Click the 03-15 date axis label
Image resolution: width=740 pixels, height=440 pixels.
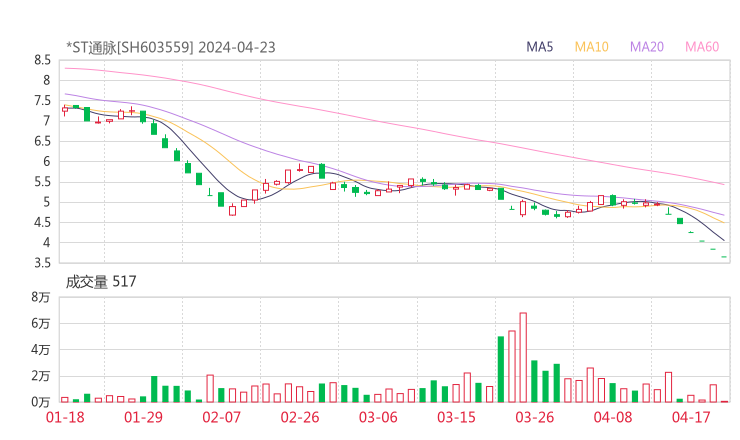456,417
